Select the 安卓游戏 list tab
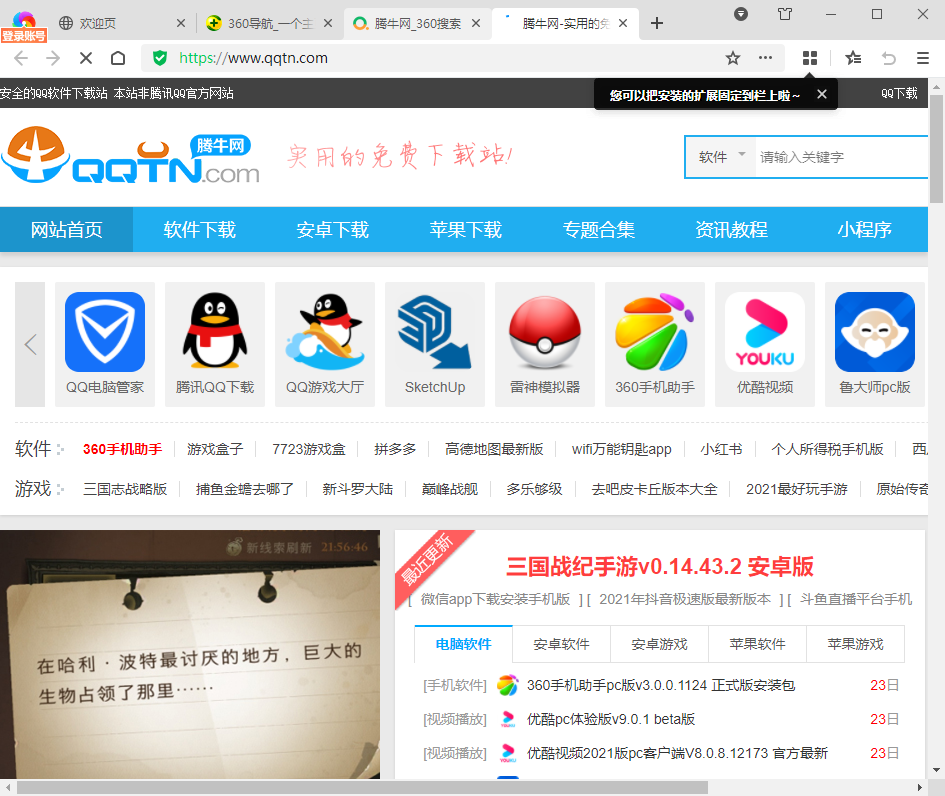This screenshot has width=945, height=796. 659,644
